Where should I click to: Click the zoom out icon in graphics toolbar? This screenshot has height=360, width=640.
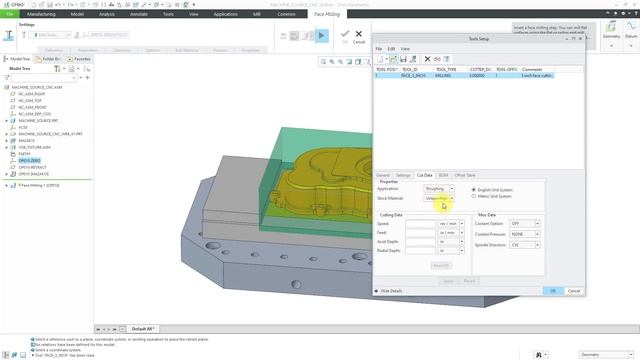click(340, 62)
